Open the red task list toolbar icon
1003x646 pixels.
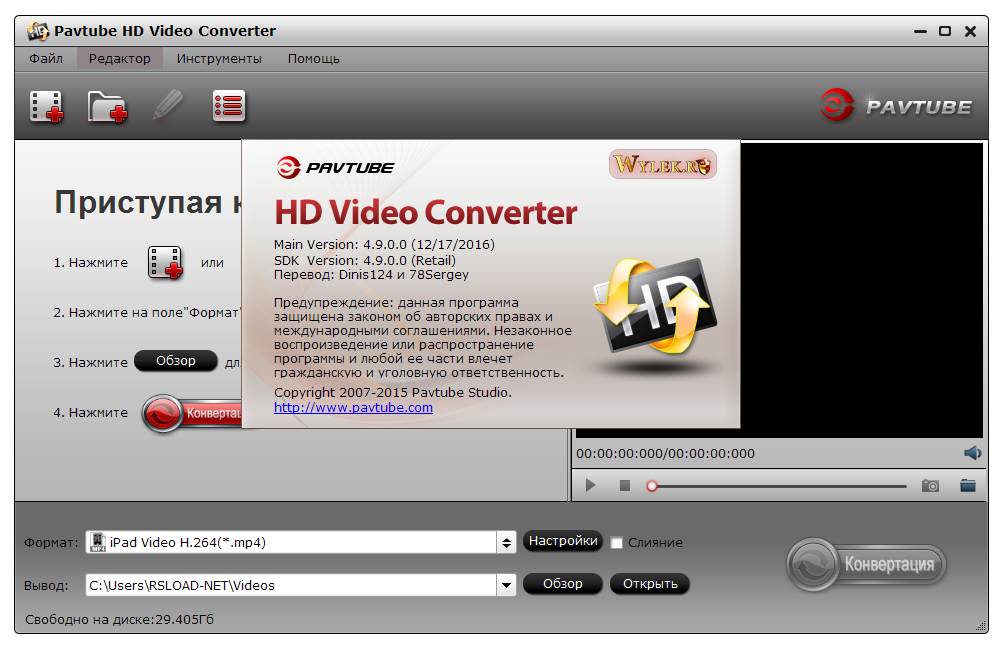(x=229, y=106)
